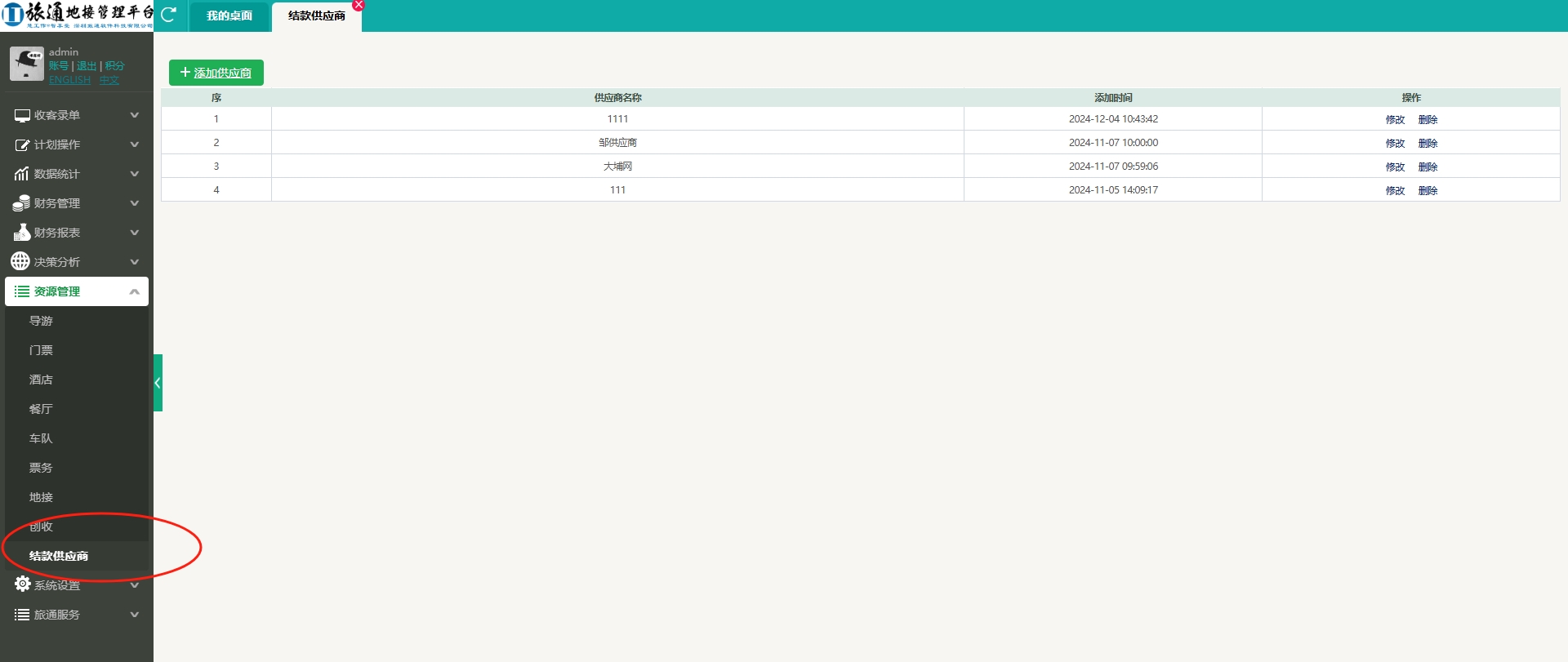Click the date cell 2024-11-05 14:09:17

[x=1113, y=190]
